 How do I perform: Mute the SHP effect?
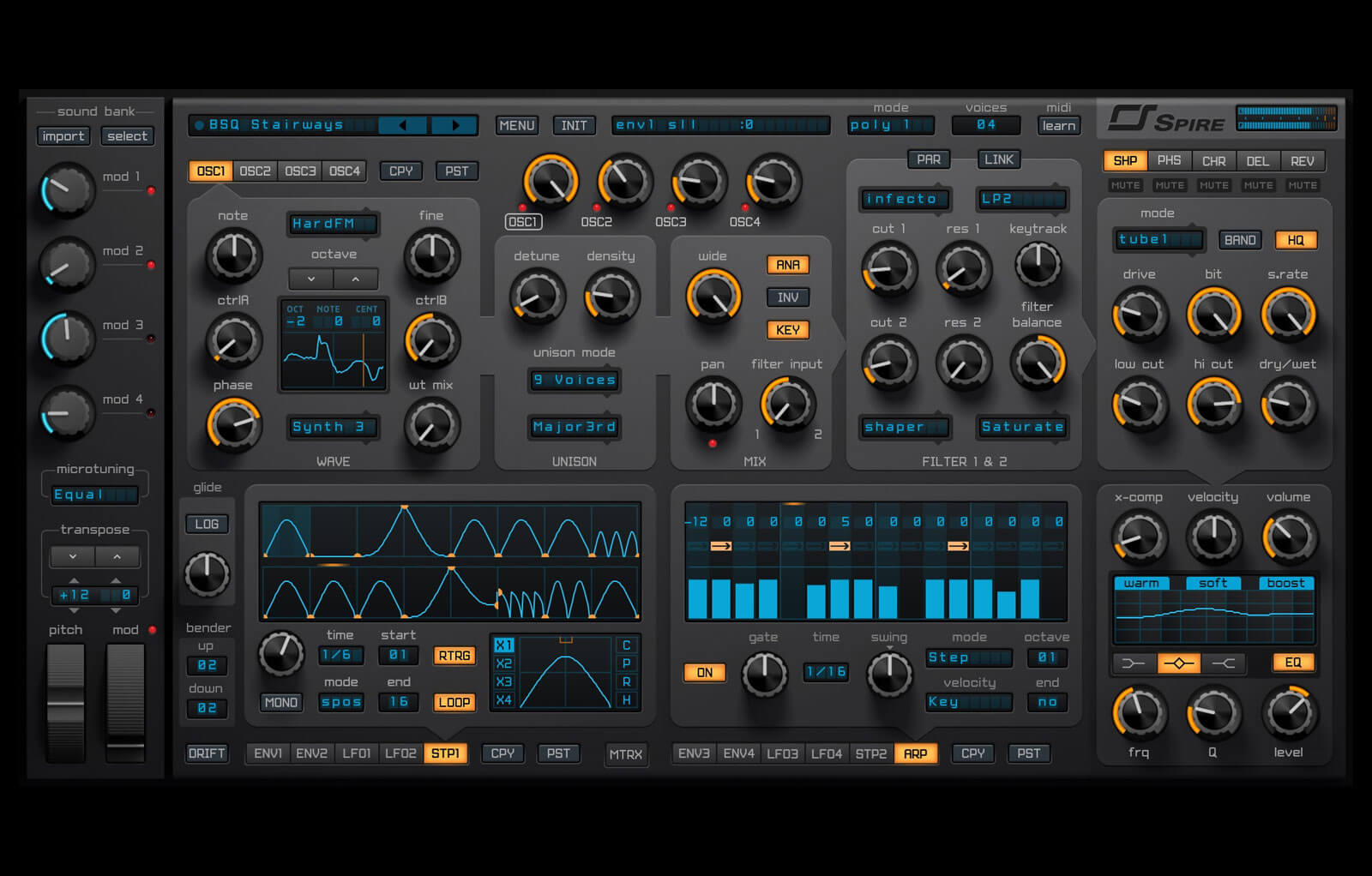click(x=1124, y=185)
